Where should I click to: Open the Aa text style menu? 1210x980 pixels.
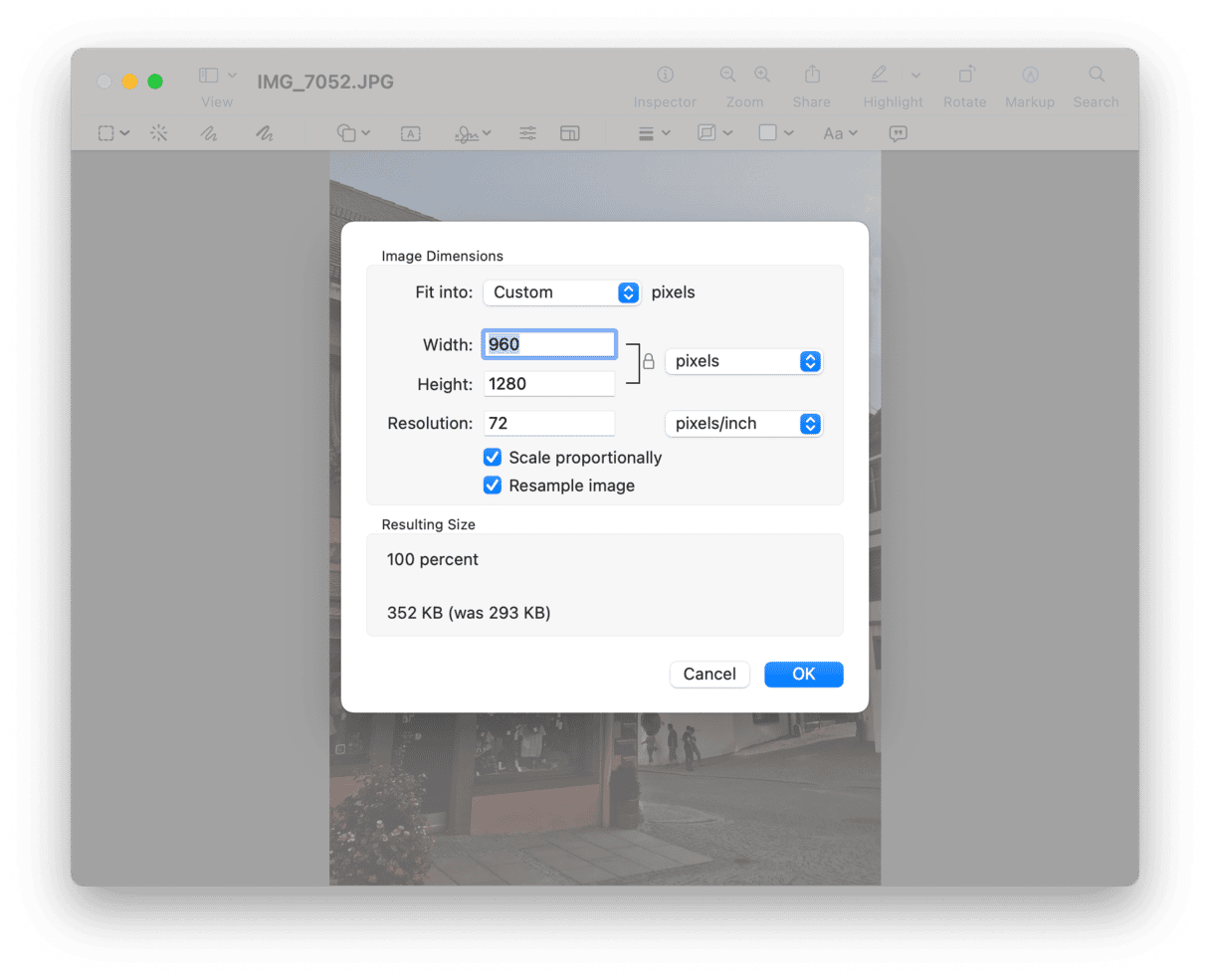840,133
